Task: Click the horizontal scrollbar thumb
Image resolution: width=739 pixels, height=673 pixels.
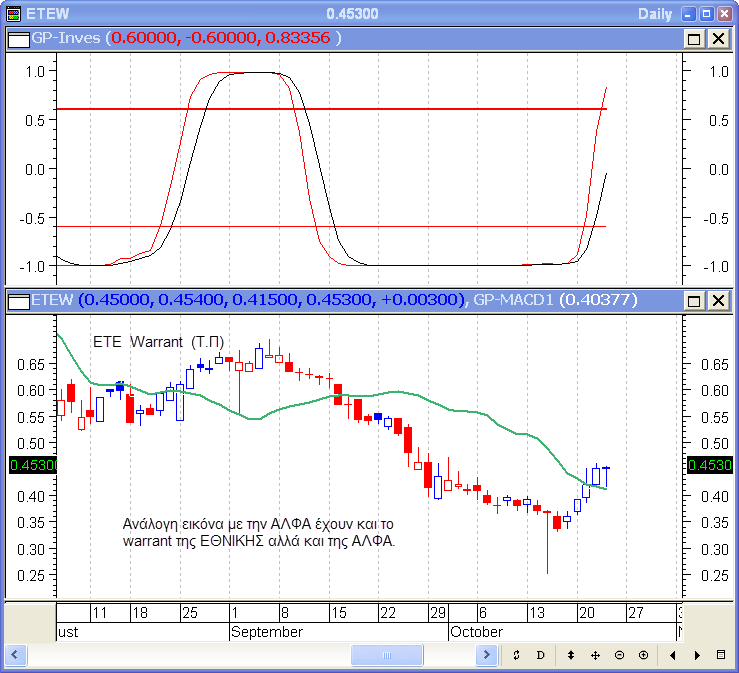Action: point(387,655)
